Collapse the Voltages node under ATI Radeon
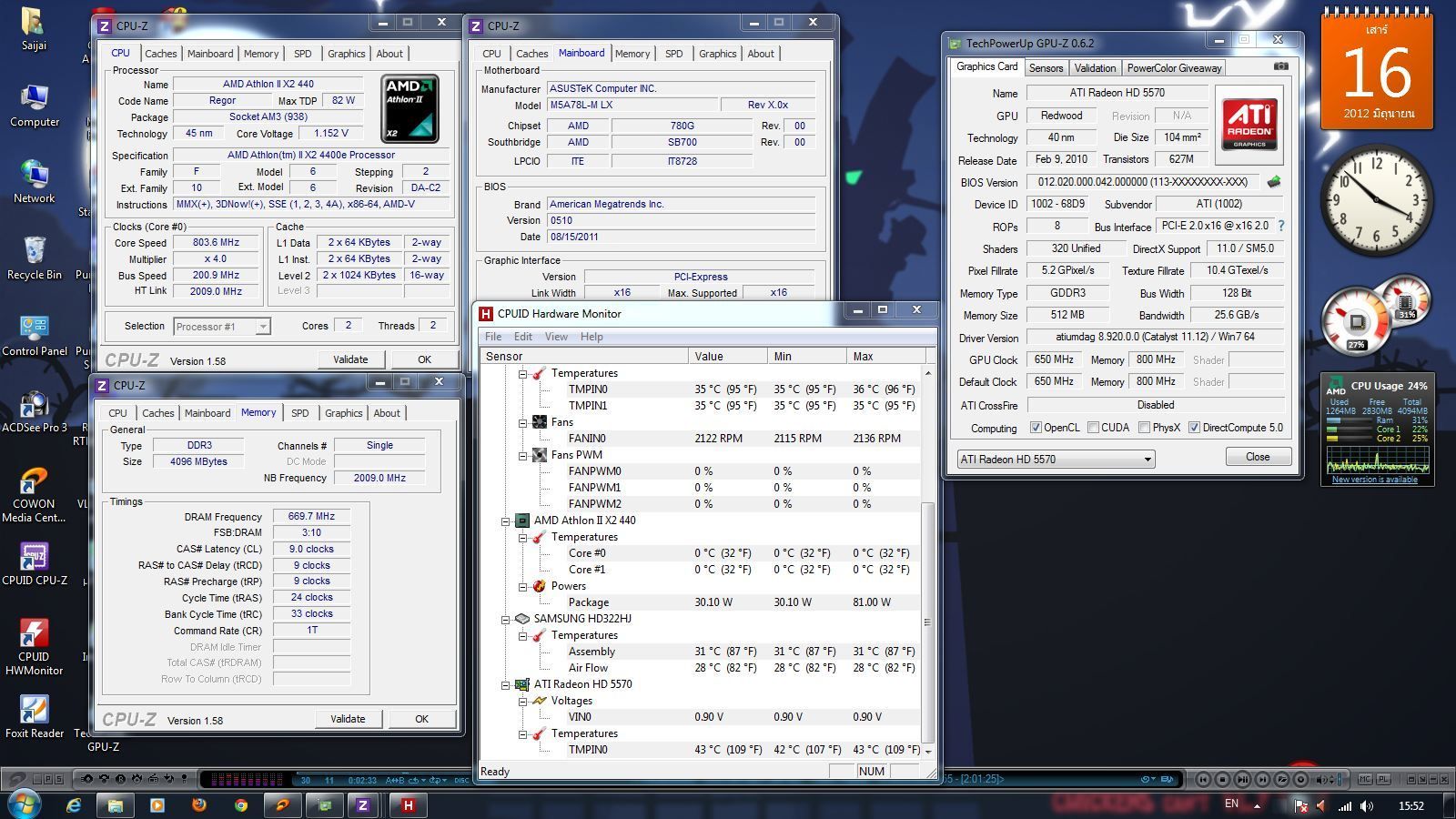This screenshot has height=819, width=1456. point(523,701)
